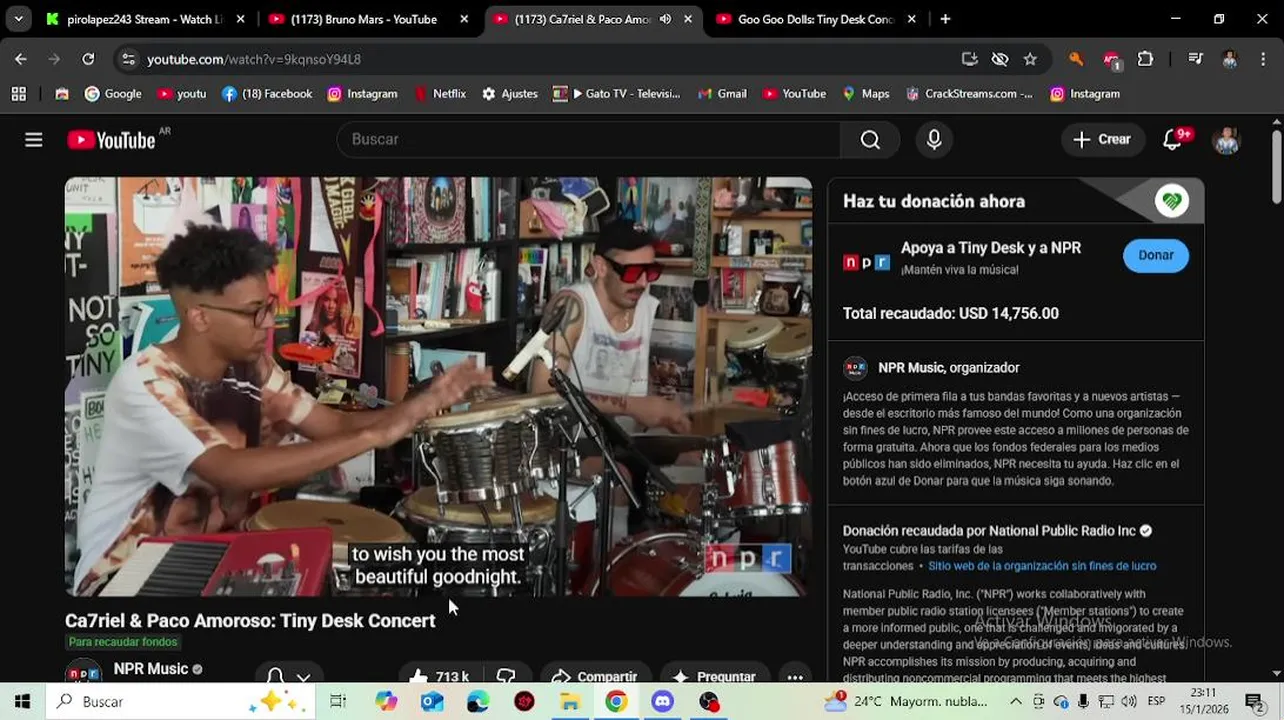Open the apps grid in bookmarks bar
The width and height of the screenshot is (1284, 720).
tap(18, 94)
